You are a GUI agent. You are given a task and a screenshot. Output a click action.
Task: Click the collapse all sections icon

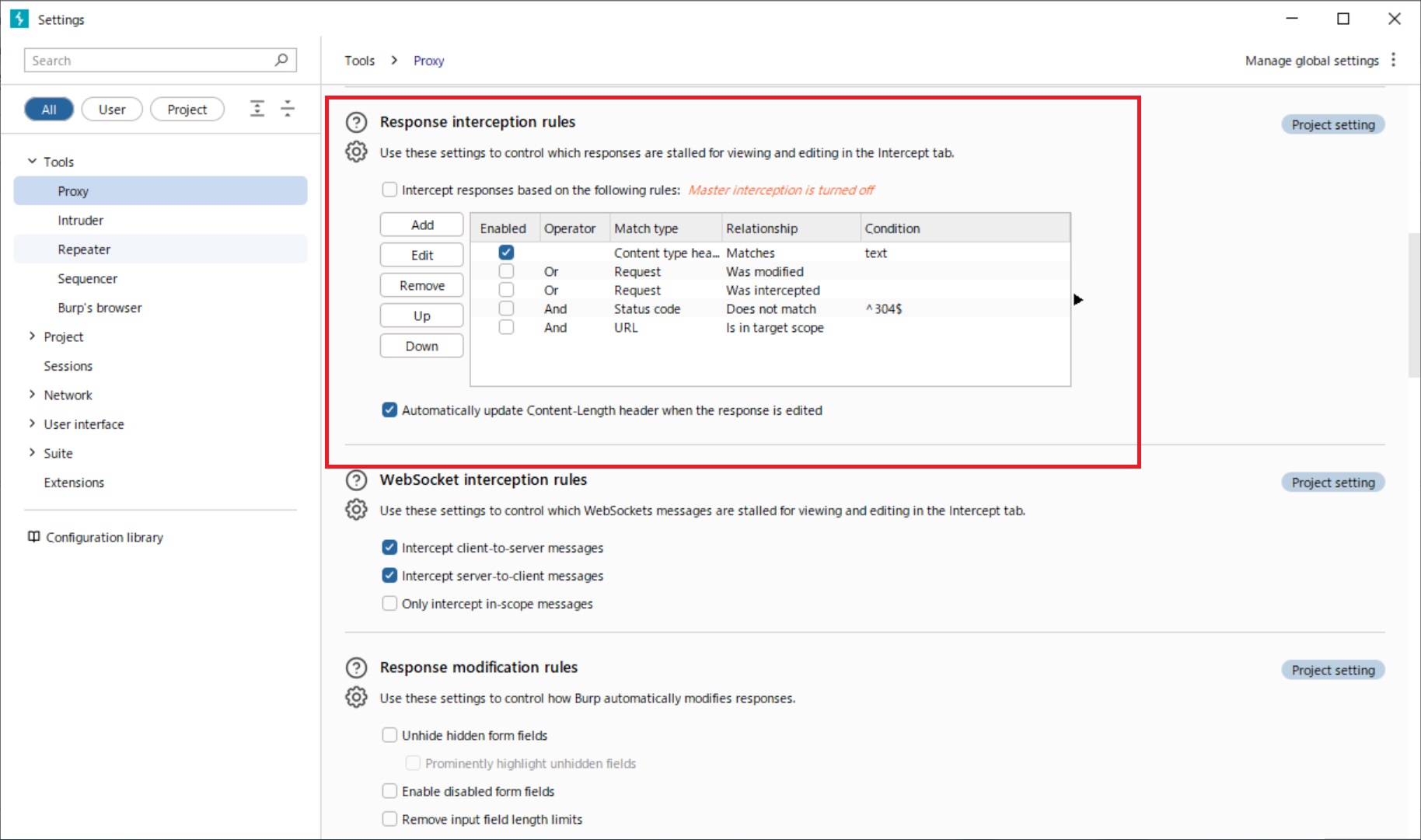(288, 109)
